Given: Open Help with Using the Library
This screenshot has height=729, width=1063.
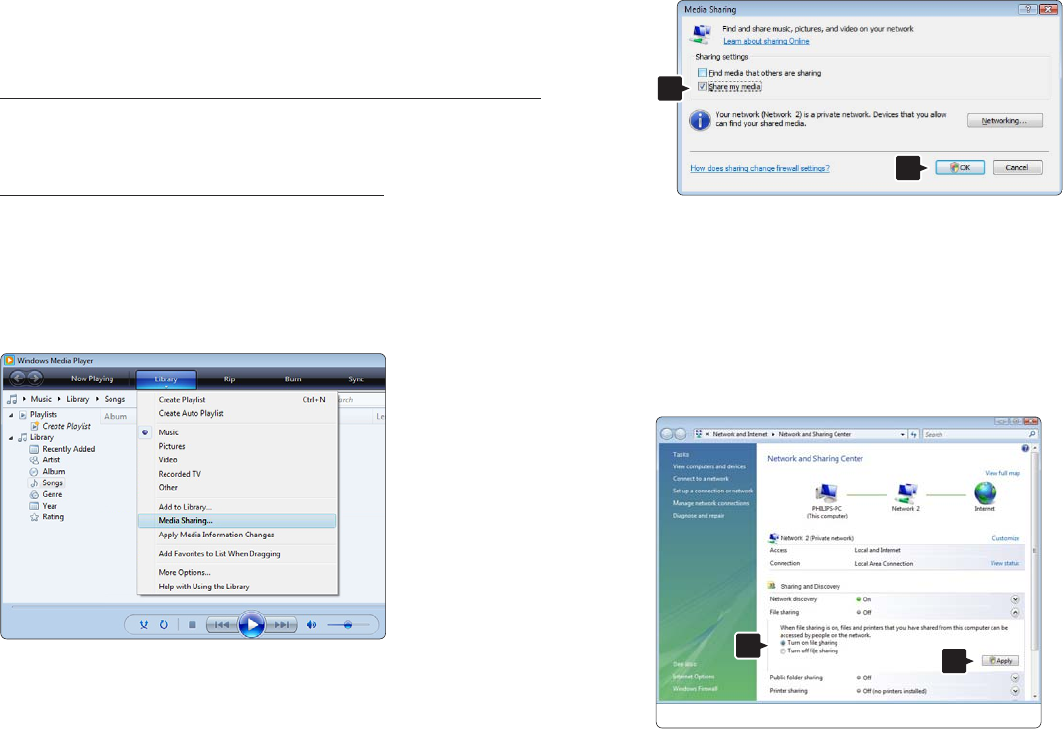Looking at the screenshot, I should (237, 587).
